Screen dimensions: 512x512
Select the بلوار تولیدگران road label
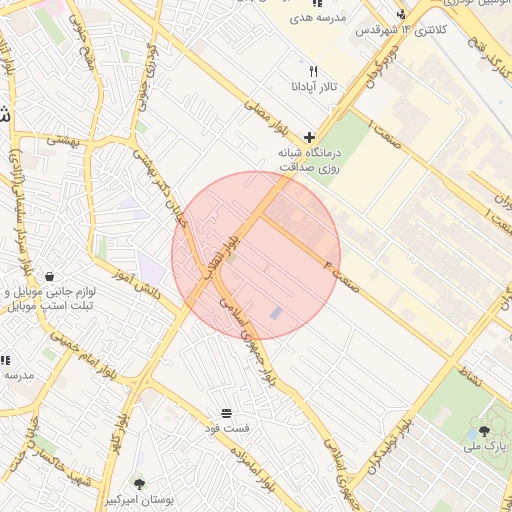[x=390, y=447]
